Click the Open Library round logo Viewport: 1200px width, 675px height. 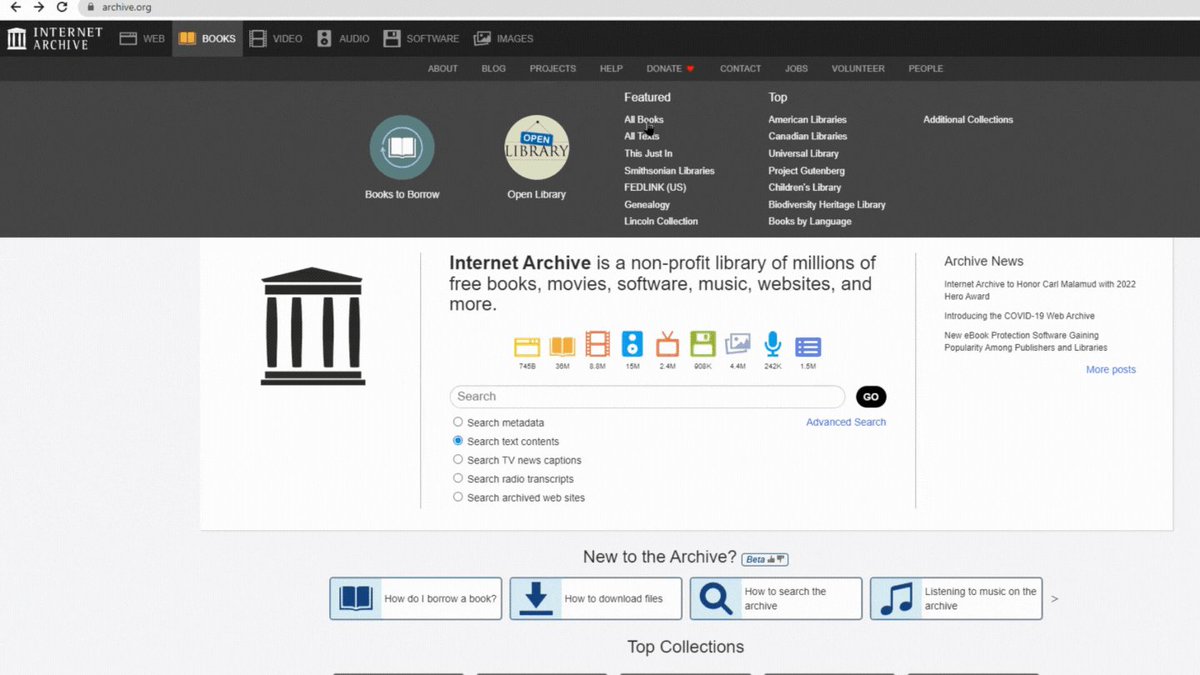[x=537, y=148]
